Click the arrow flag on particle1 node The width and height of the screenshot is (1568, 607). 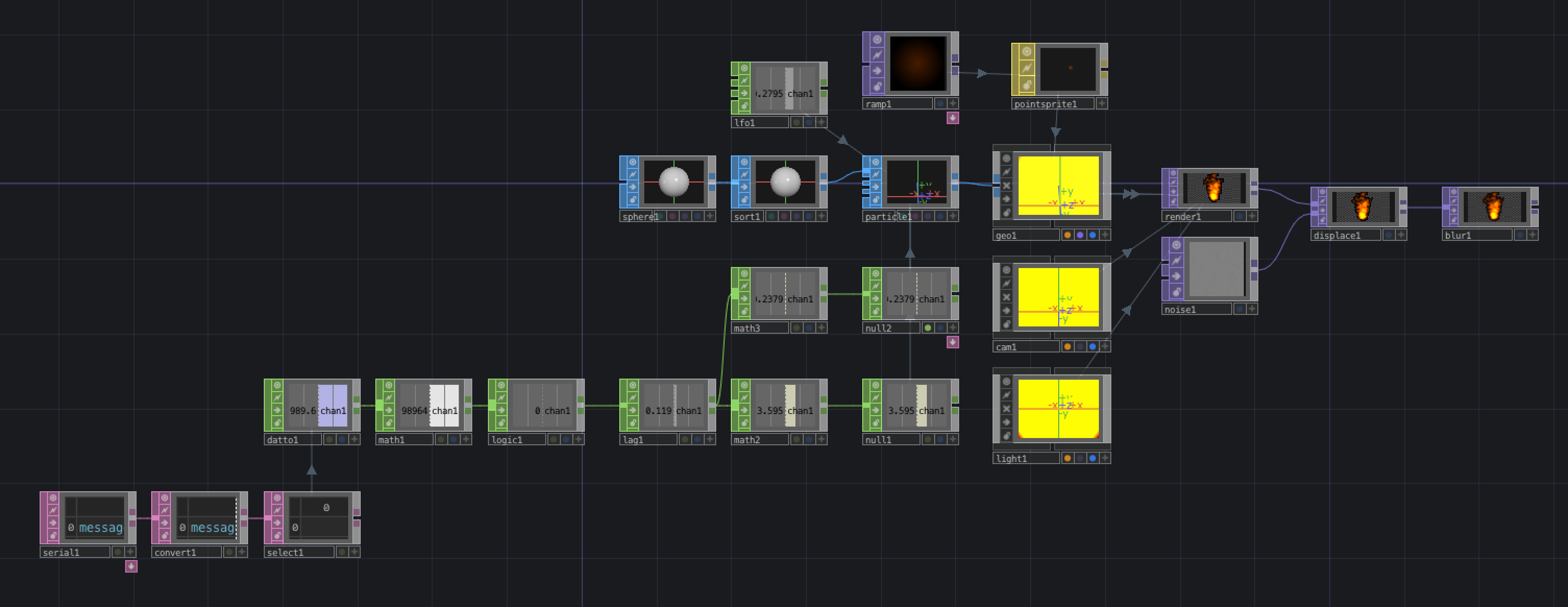875,188
